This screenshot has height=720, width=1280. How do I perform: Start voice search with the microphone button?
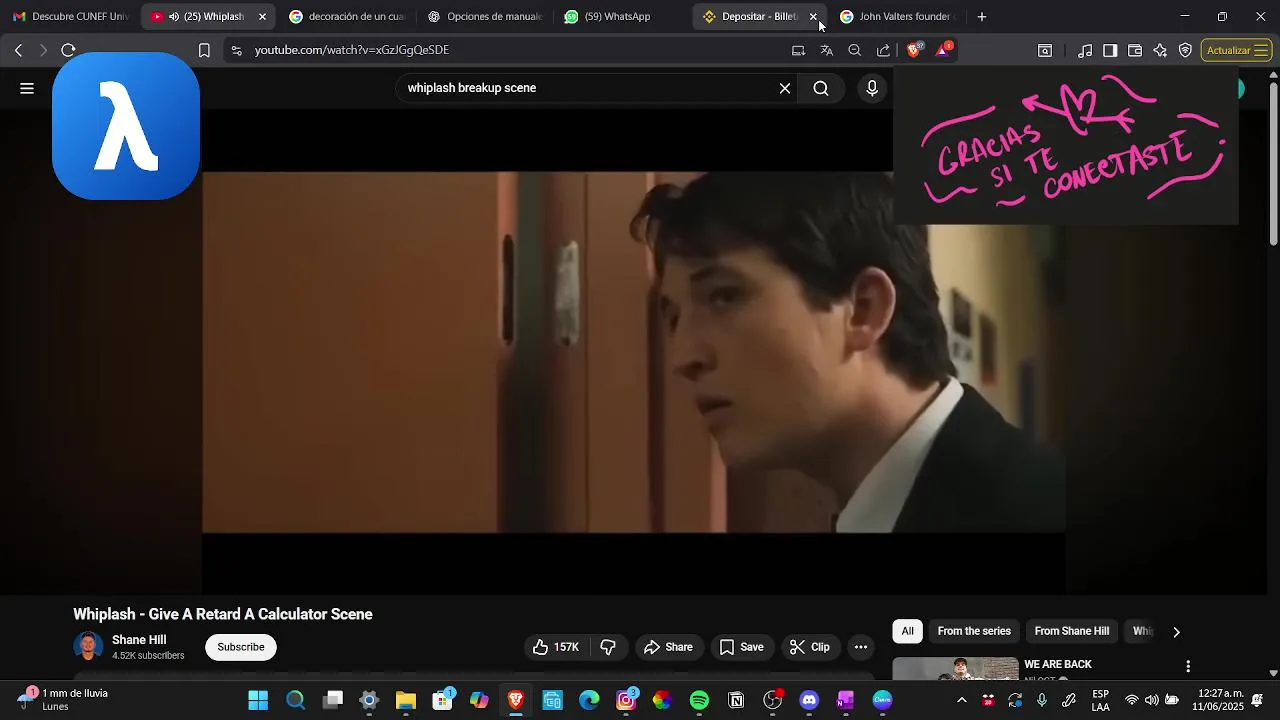pos(872,88)
